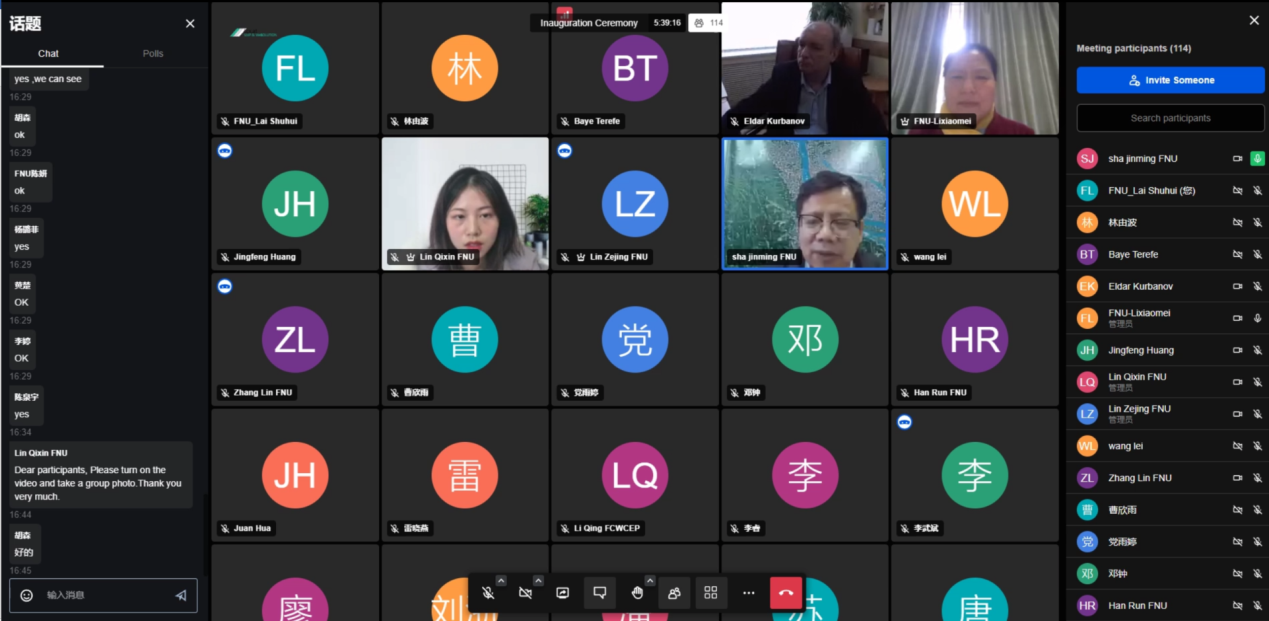Select 曹欣雨 in the participants list
Screen dimensions: 1269x621
(1168, 510)
